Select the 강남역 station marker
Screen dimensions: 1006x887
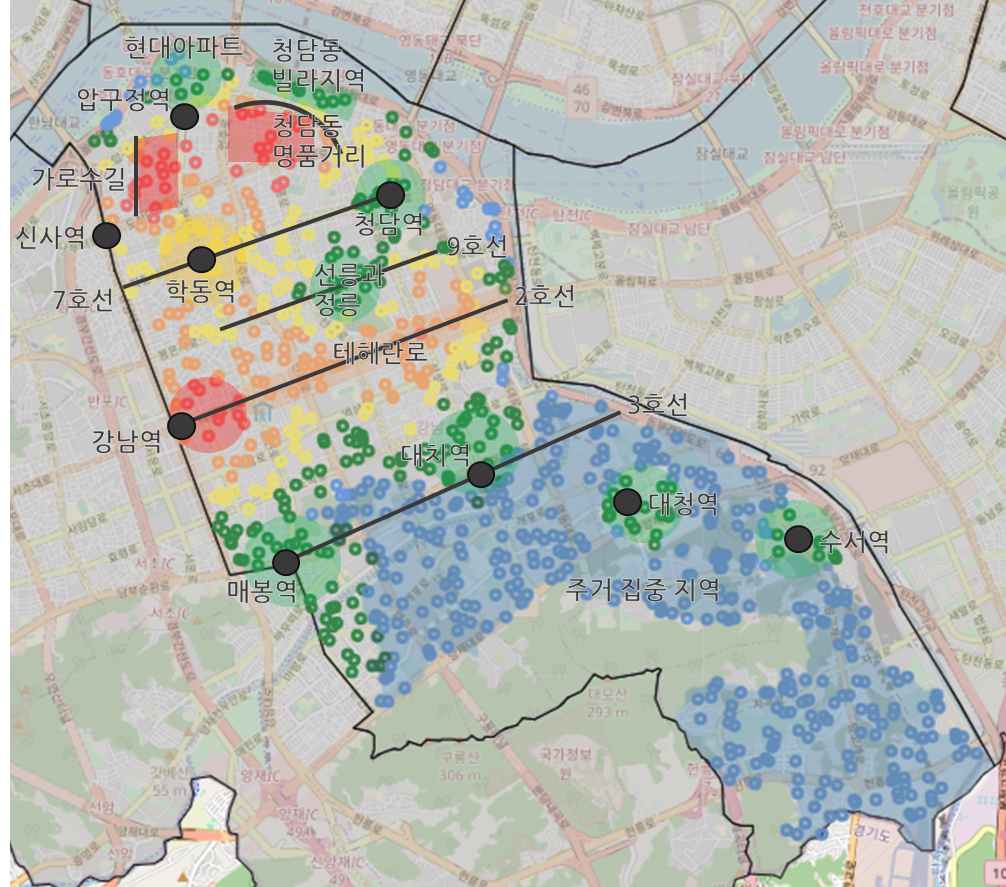click(181, 425)
